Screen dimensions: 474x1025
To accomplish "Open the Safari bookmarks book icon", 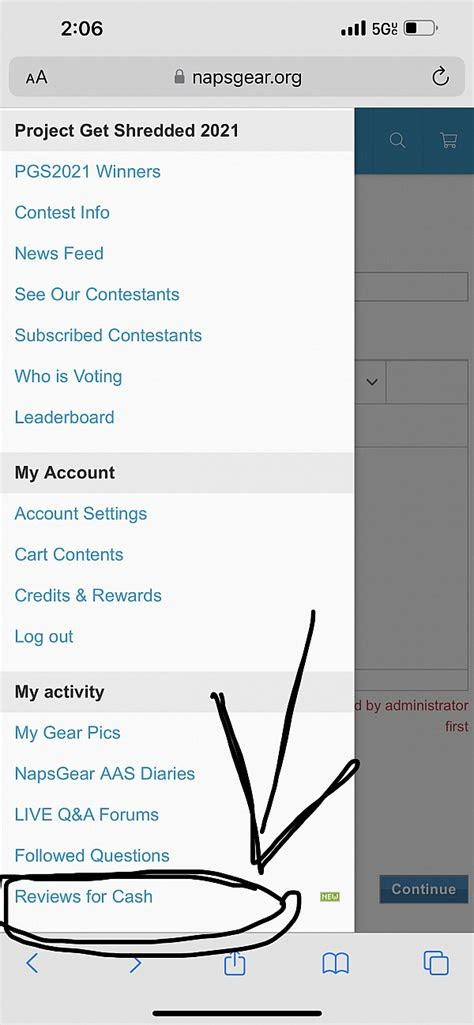I will tap(335, 963).
